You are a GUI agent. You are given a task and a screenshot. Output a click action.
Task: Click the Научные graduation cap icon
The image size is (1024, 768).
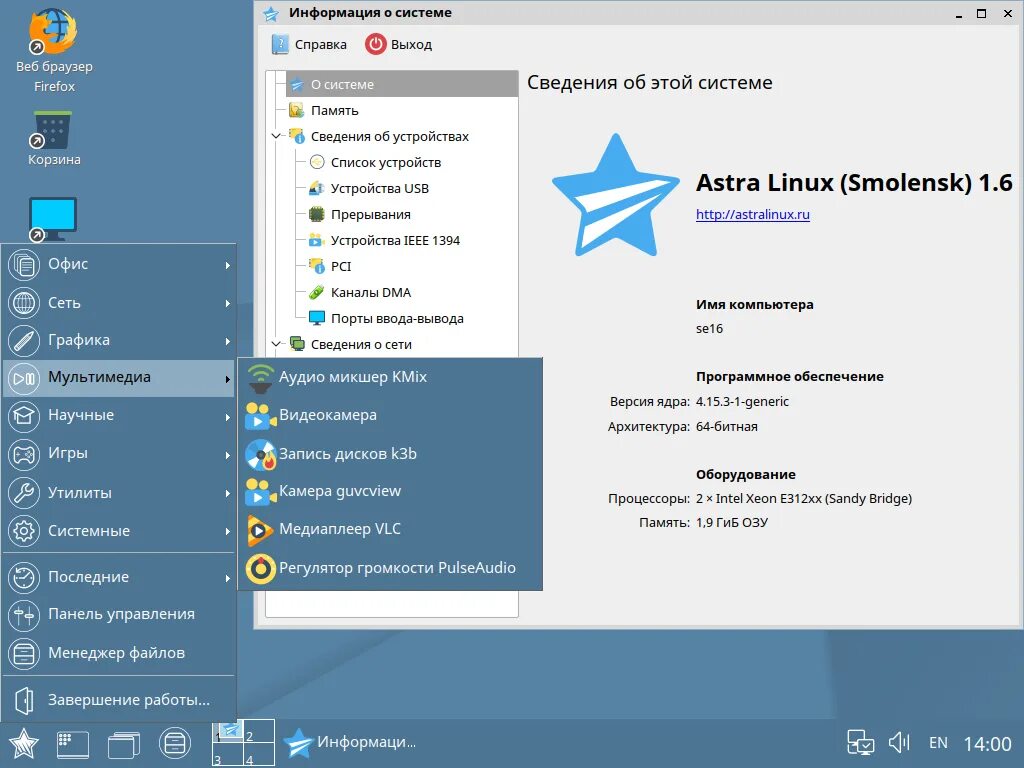click(24, 416)
